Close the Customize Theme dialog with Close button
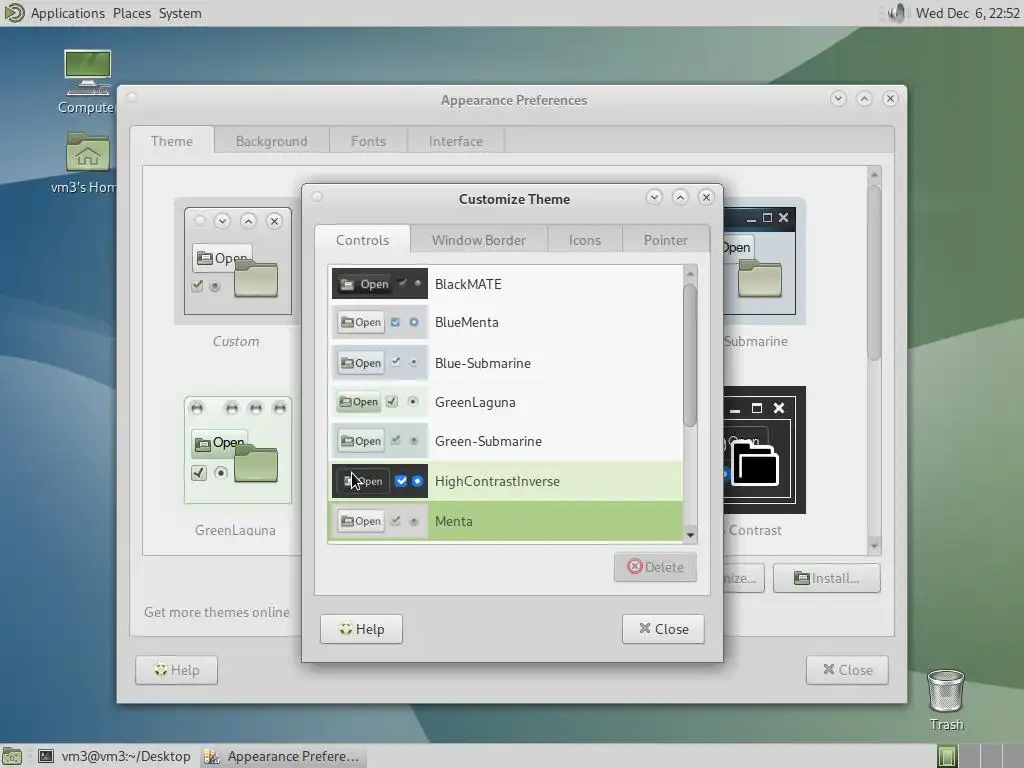Image resolution: width=1024 pixels, height=768 pixels. tap(663, 629)
